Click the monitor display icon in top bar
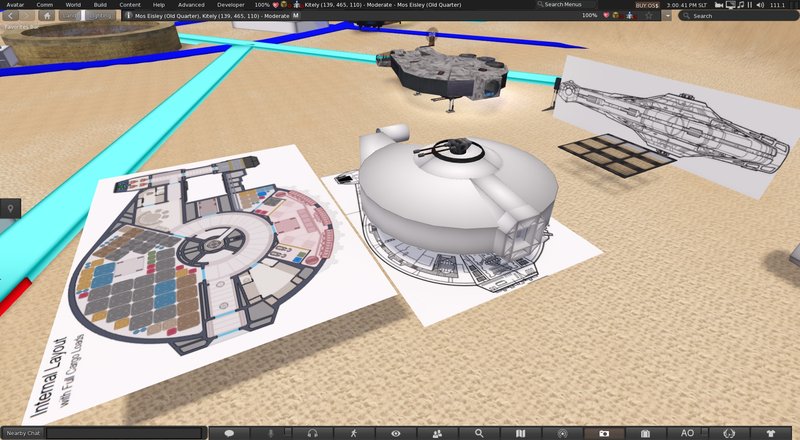The image size is (800, 440). [x=730, y=5]
